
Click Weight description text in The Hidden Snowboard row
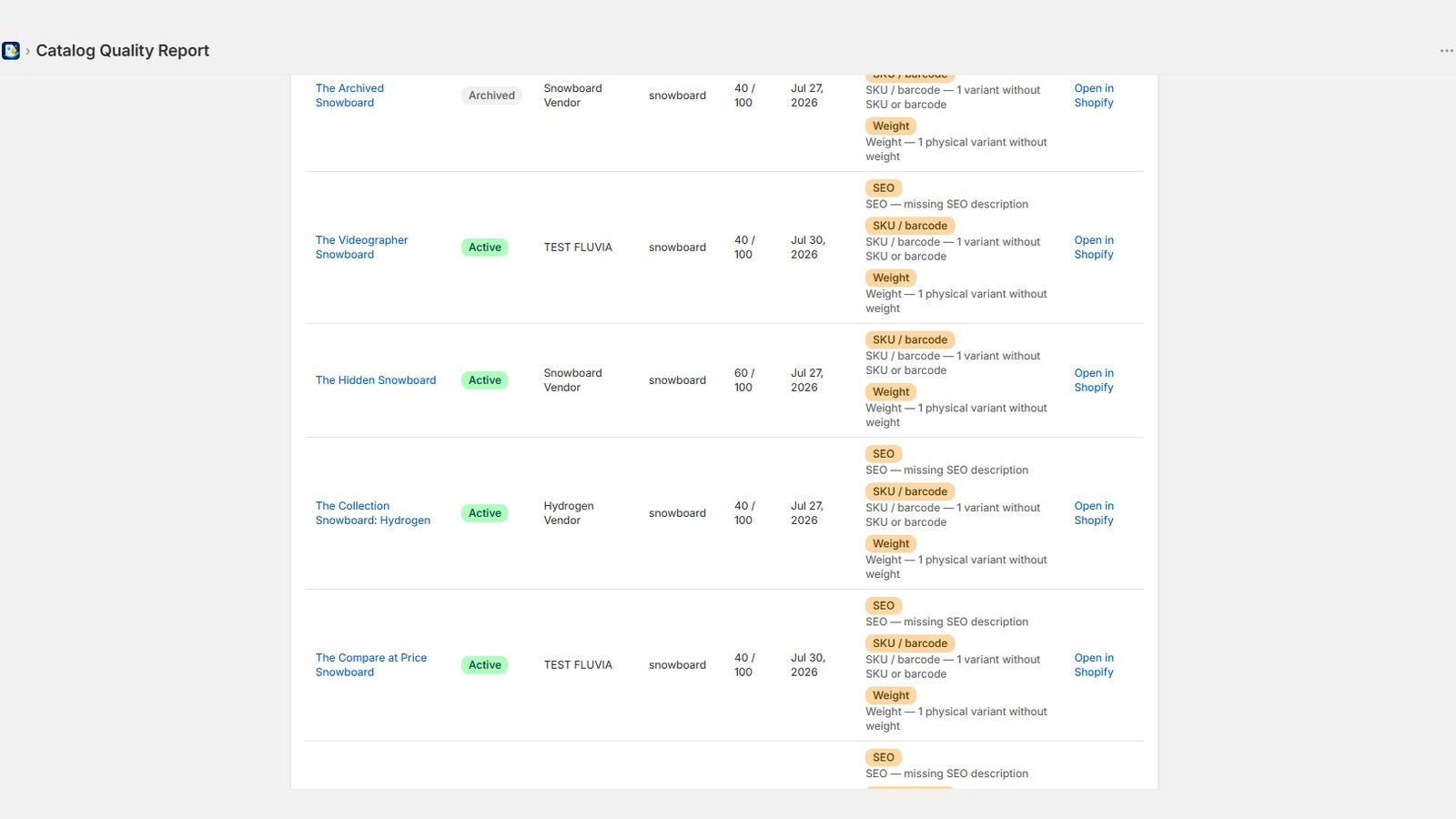pos(955,416)
